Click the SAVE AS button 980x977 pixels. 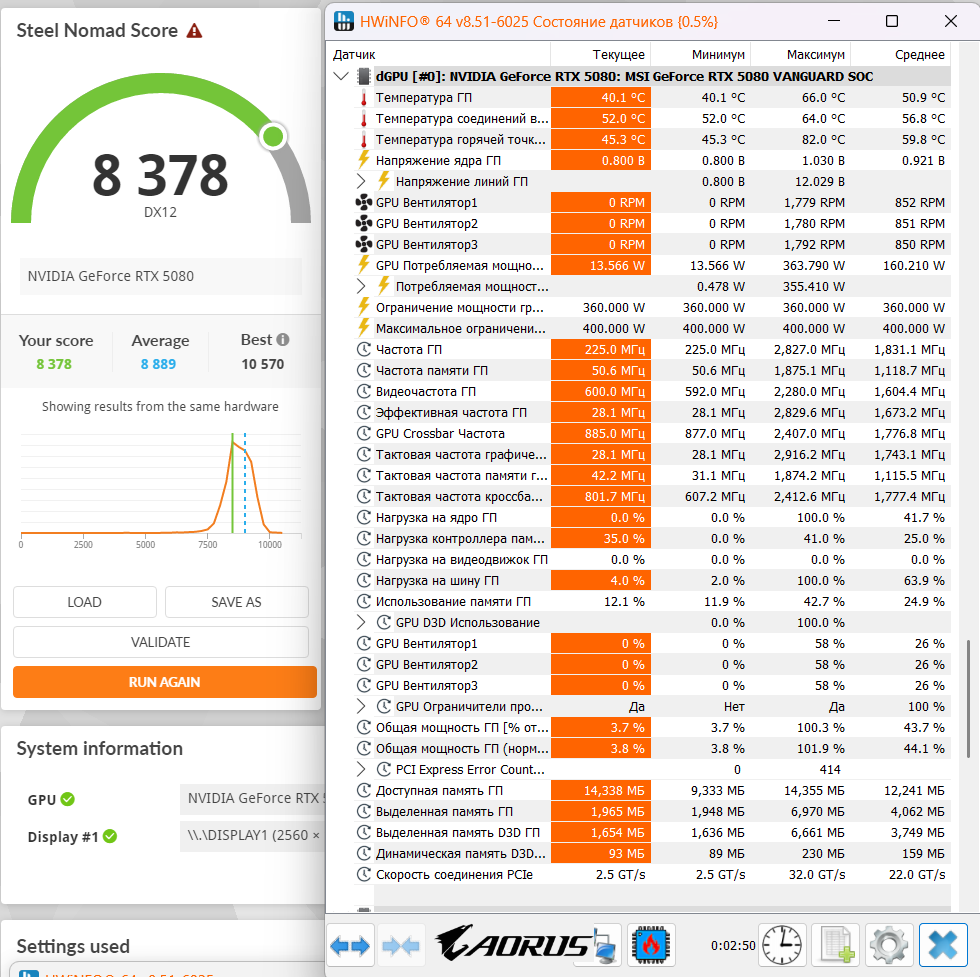coord(236,602)
